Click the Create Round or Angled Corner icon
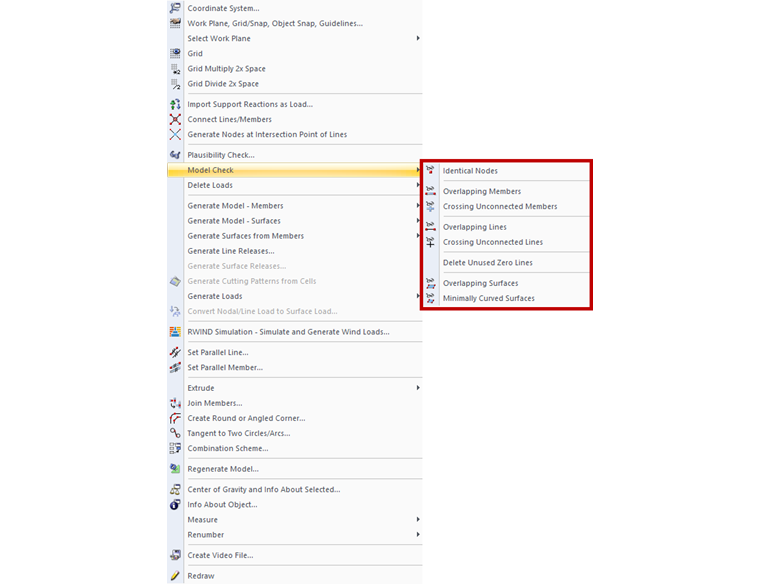 click(175, 418)
